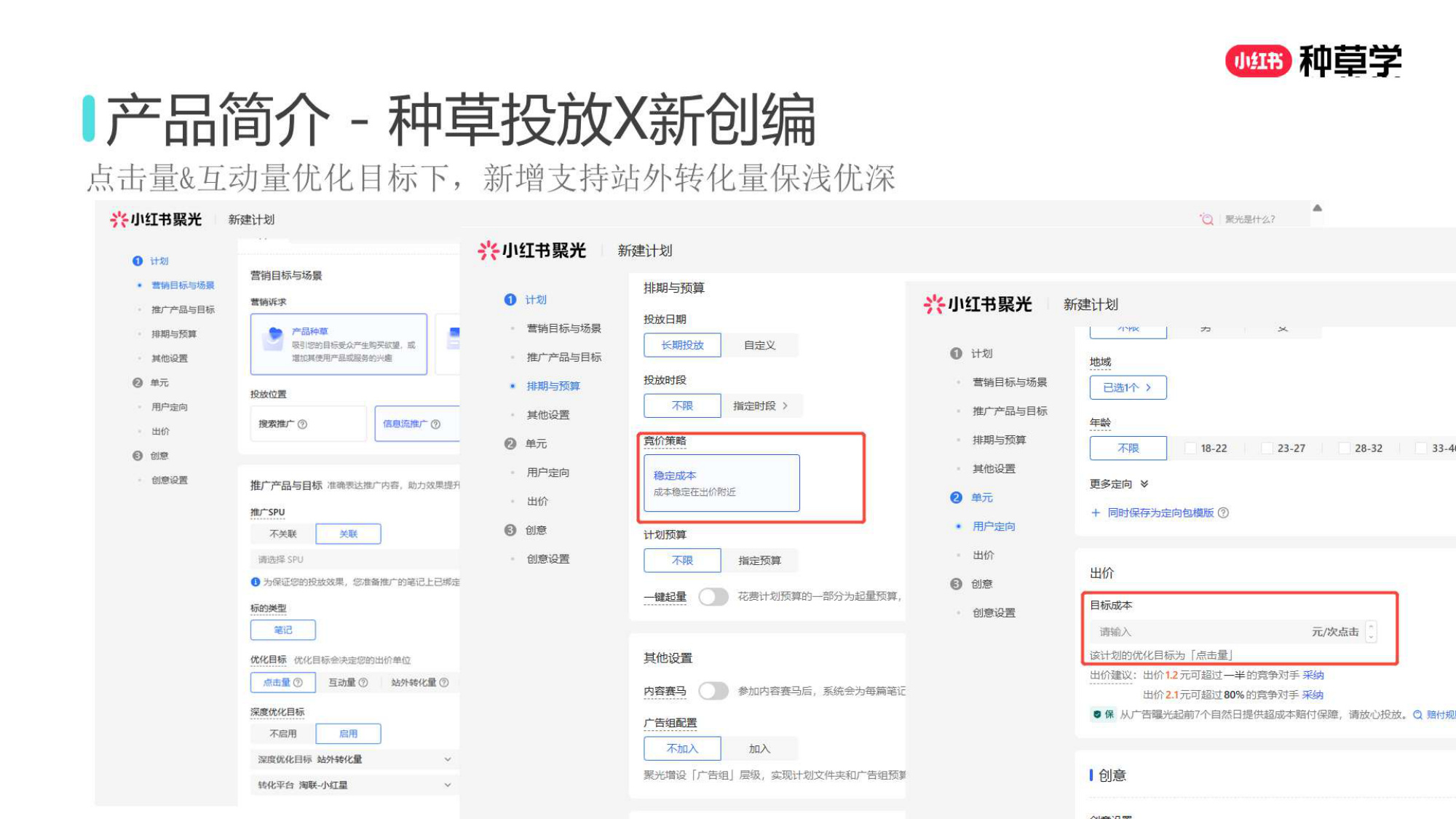
Task: Select the 产品种草 marketing goal card icon
Action: (x=274, y=337)
